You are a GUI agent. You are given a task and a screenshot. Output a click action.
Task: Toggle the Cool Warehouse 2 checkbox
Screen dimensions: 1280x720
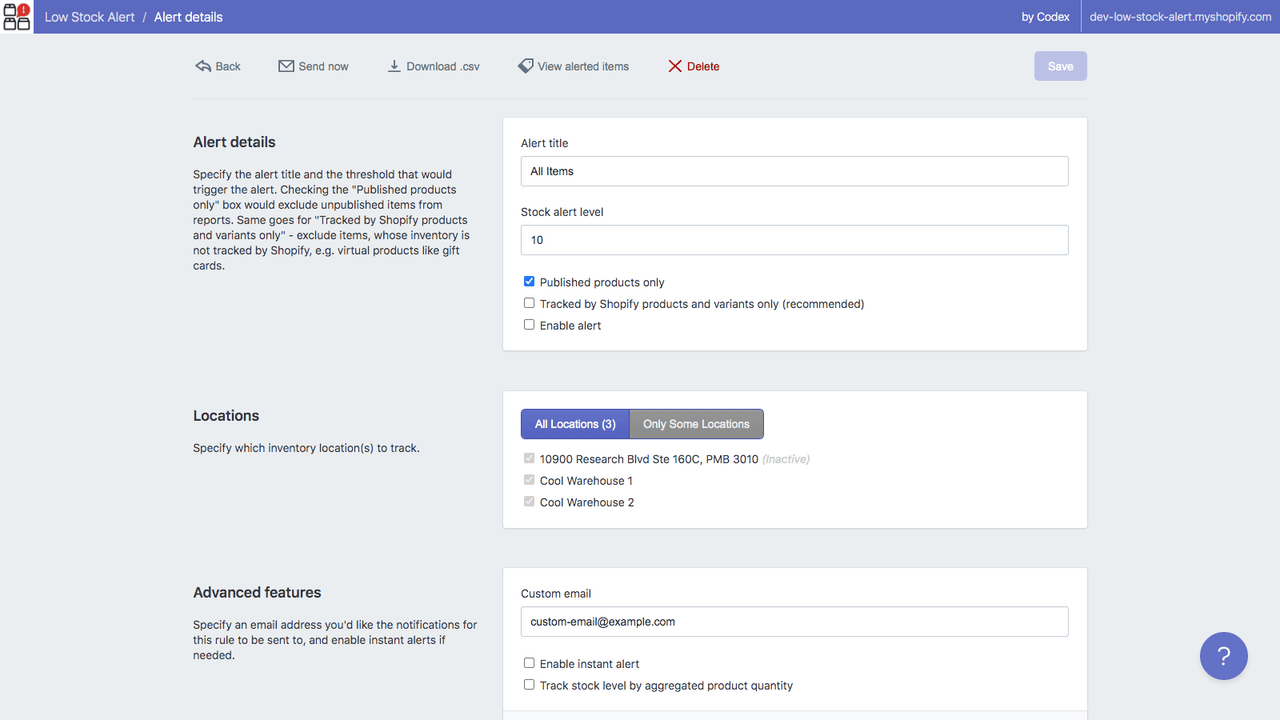[529, 502]
